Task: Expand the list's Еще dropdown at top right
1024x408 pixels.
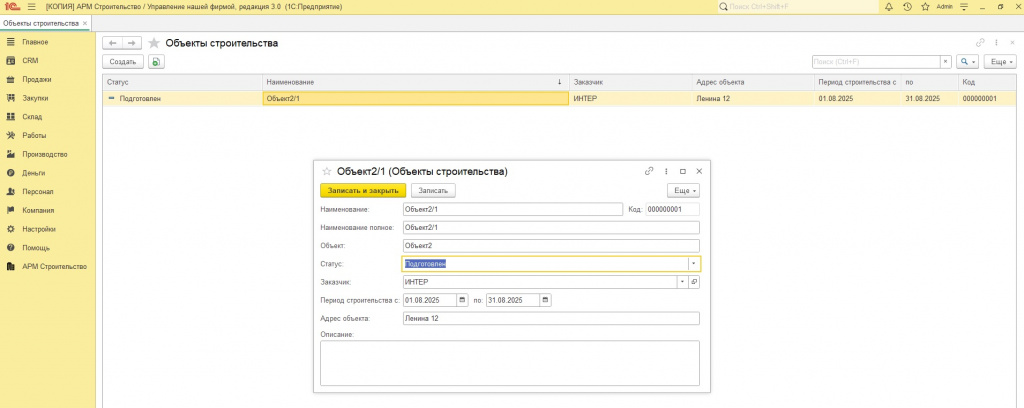Action: pos(1000,62)
